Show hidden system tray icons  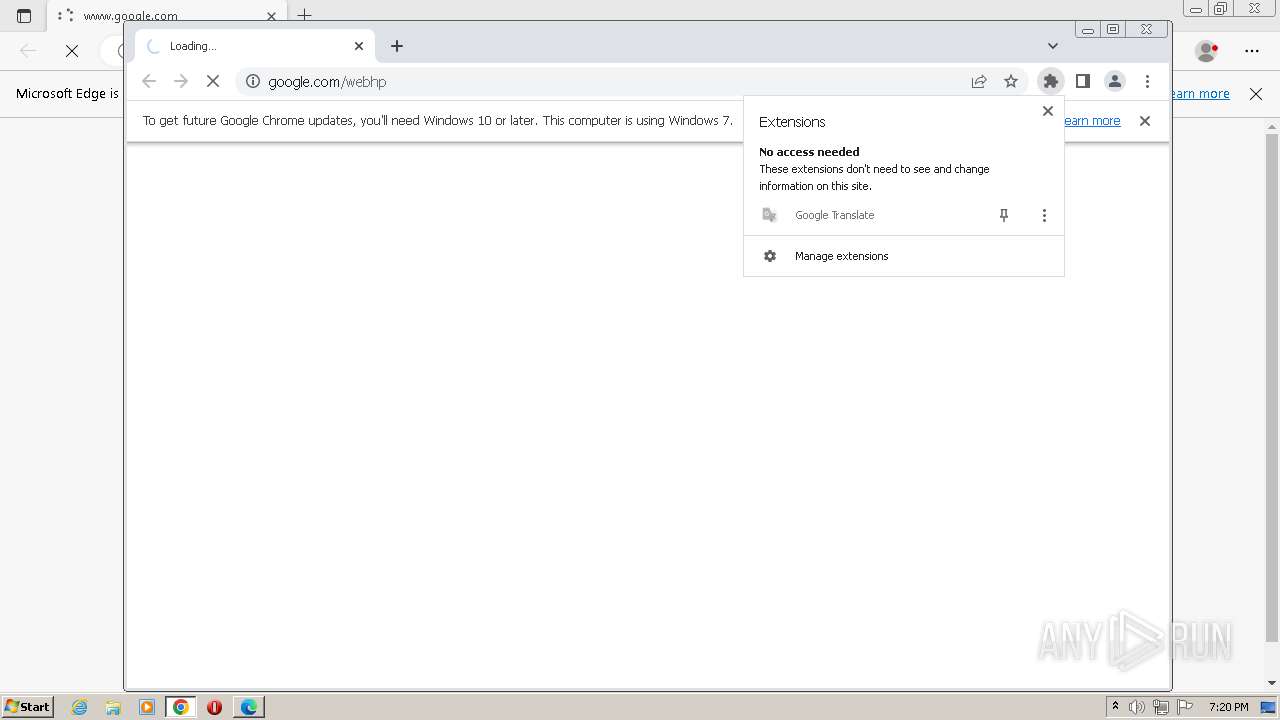[1115, 707]
